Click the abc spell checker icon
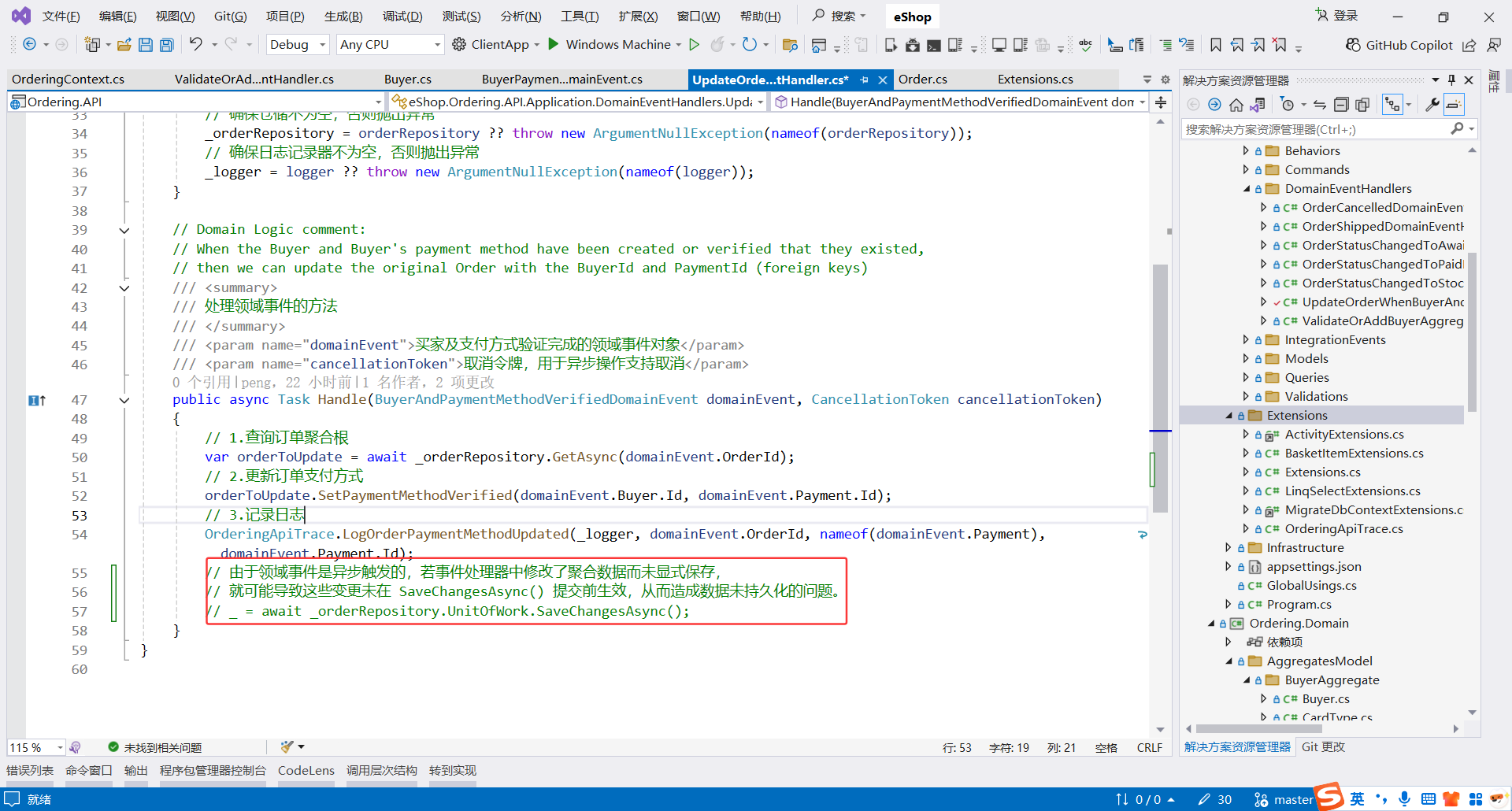Viewport: 1512px width, 811px height. point(1085,45)
